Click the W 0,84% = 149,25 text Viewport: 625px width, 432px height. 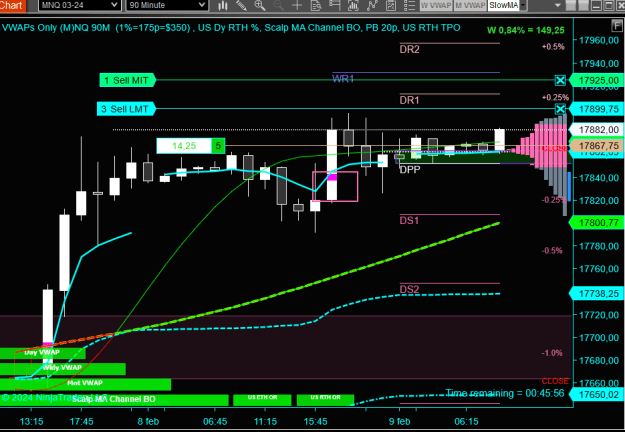tap(525, 30)
